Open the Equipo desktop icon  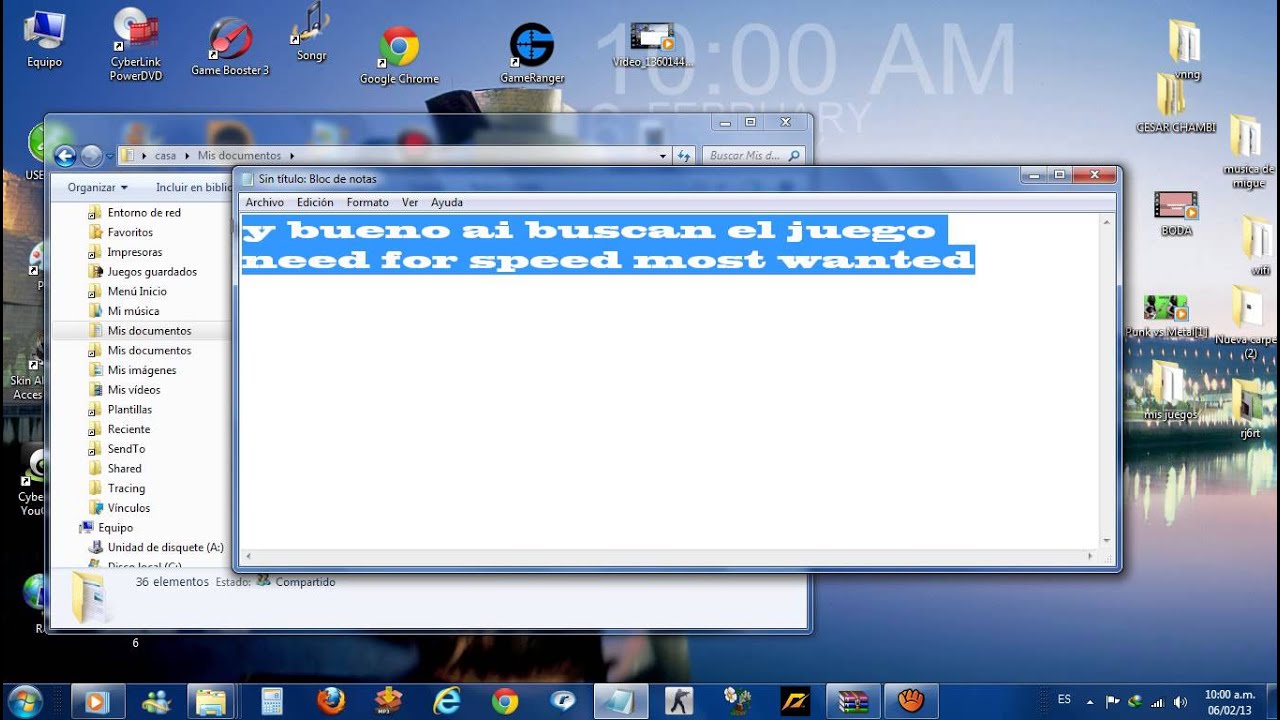[44, 40]
